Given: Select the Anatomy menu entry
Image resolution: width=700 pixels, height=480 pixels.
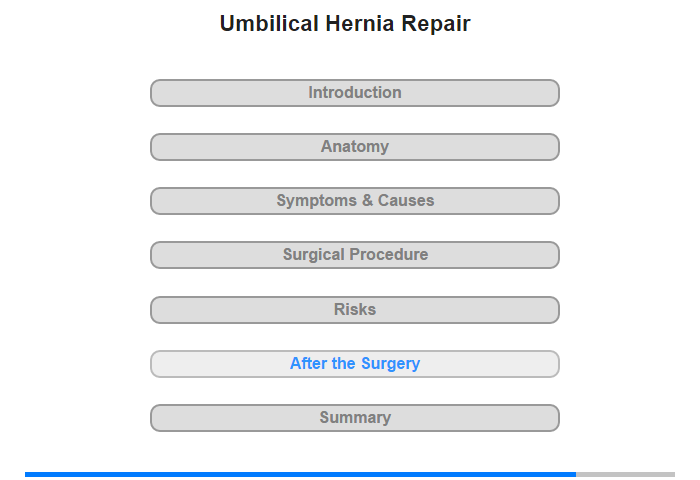Looking at the screenshot, I should (x=355, y=147).
